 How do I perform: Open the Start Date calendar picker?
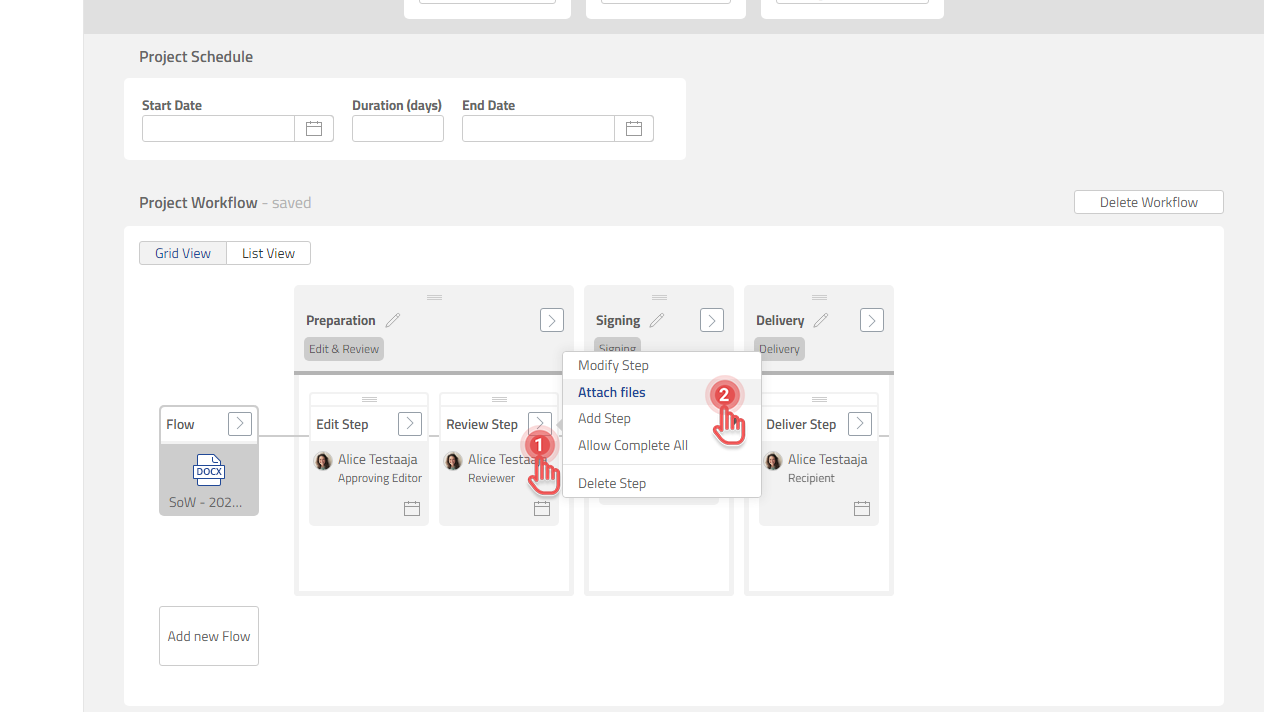pyautogui.click(x=313, y=128)
